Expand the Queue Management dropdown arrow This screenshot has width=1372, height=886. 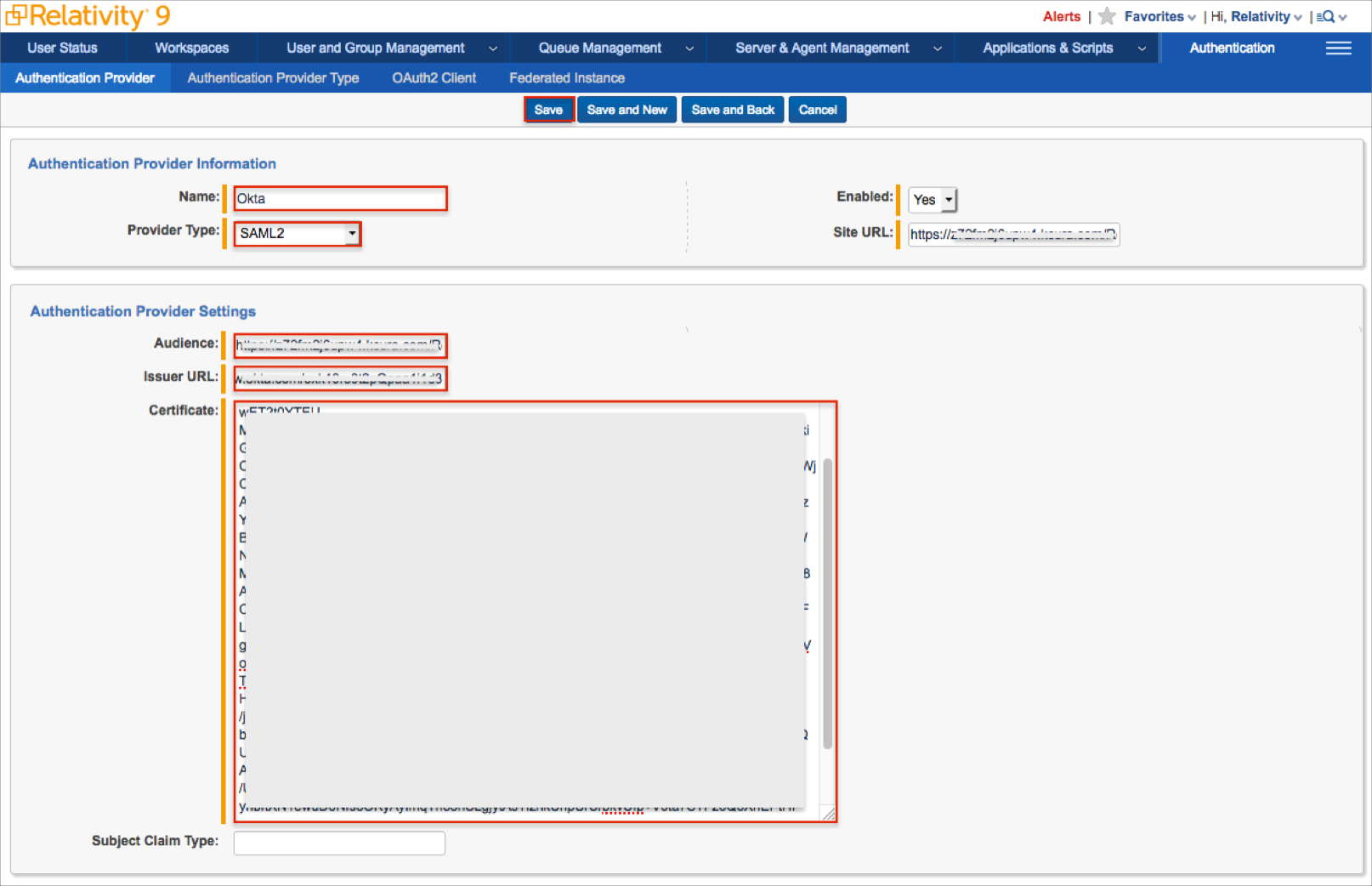point(689,48)
